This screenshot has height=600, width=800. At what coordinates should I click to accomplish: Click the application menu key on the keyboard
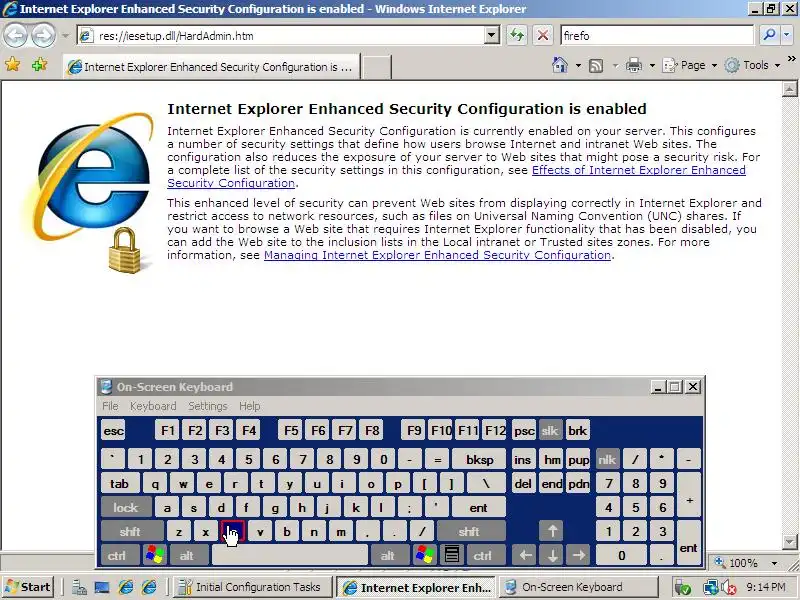[452, 555]
